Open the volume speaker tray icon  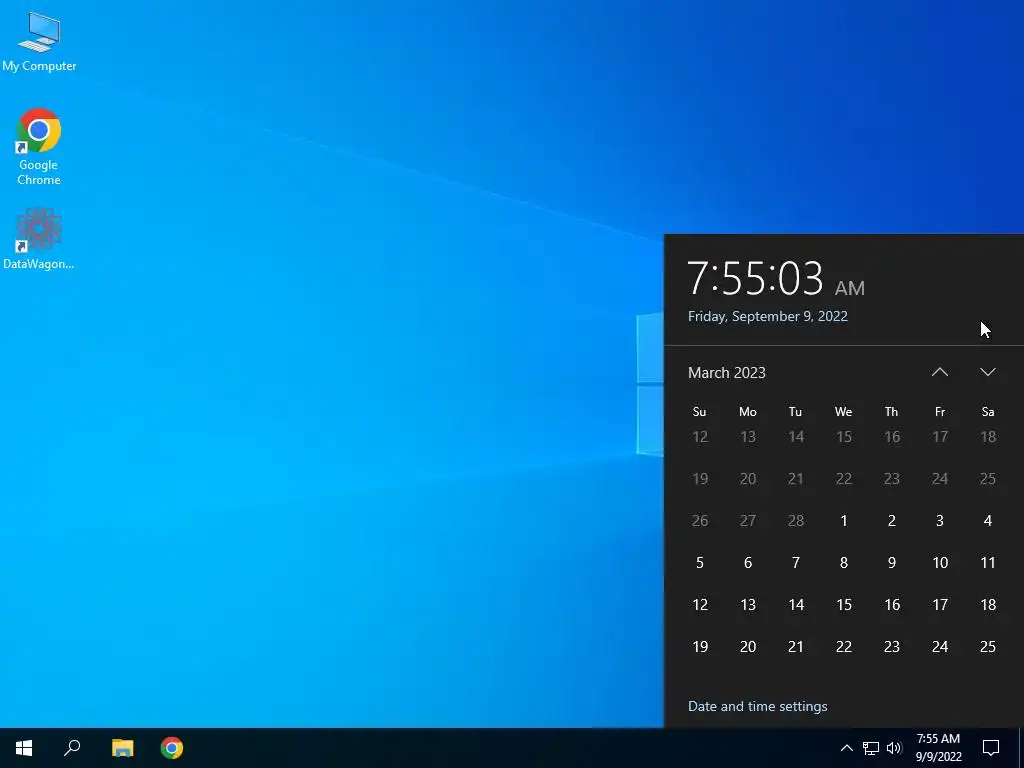894,748
